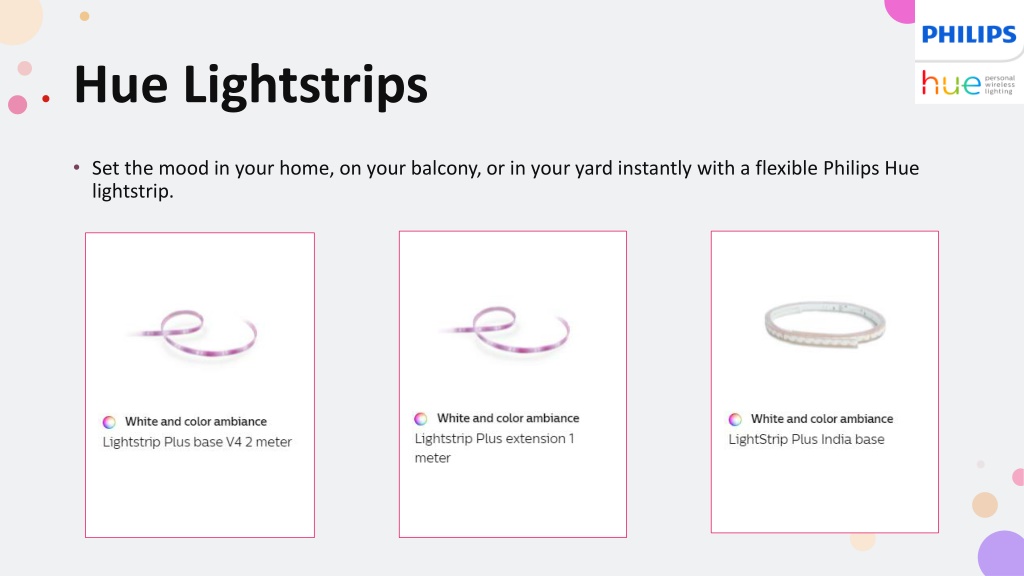This screenshot has width=1024, height=576.
Task: Select the LightStrip Plus India base coiled image
Action: tap(825, 325)
